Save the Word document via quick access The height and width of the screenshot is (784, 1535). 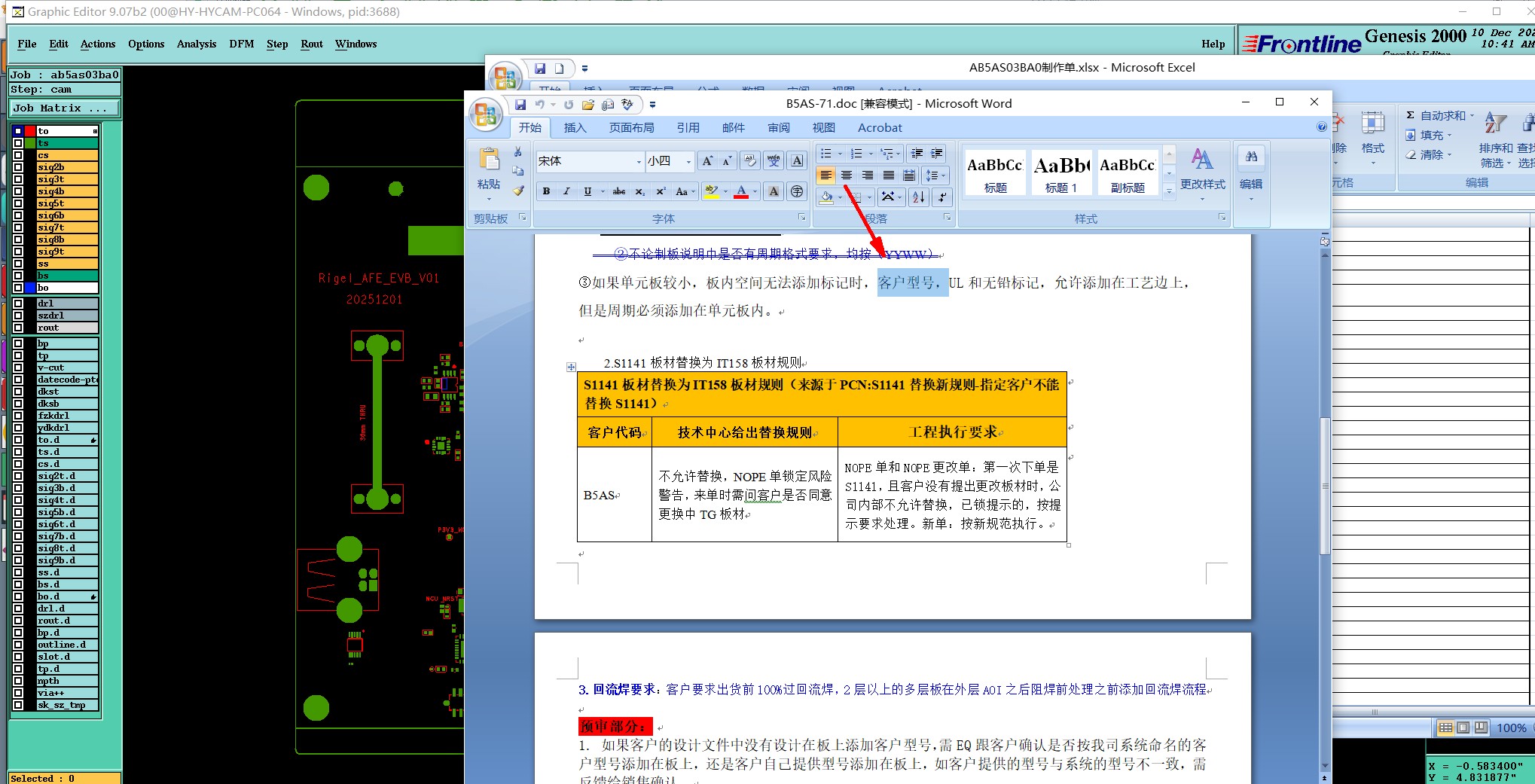pyautogui.click(x=520, y=104)
